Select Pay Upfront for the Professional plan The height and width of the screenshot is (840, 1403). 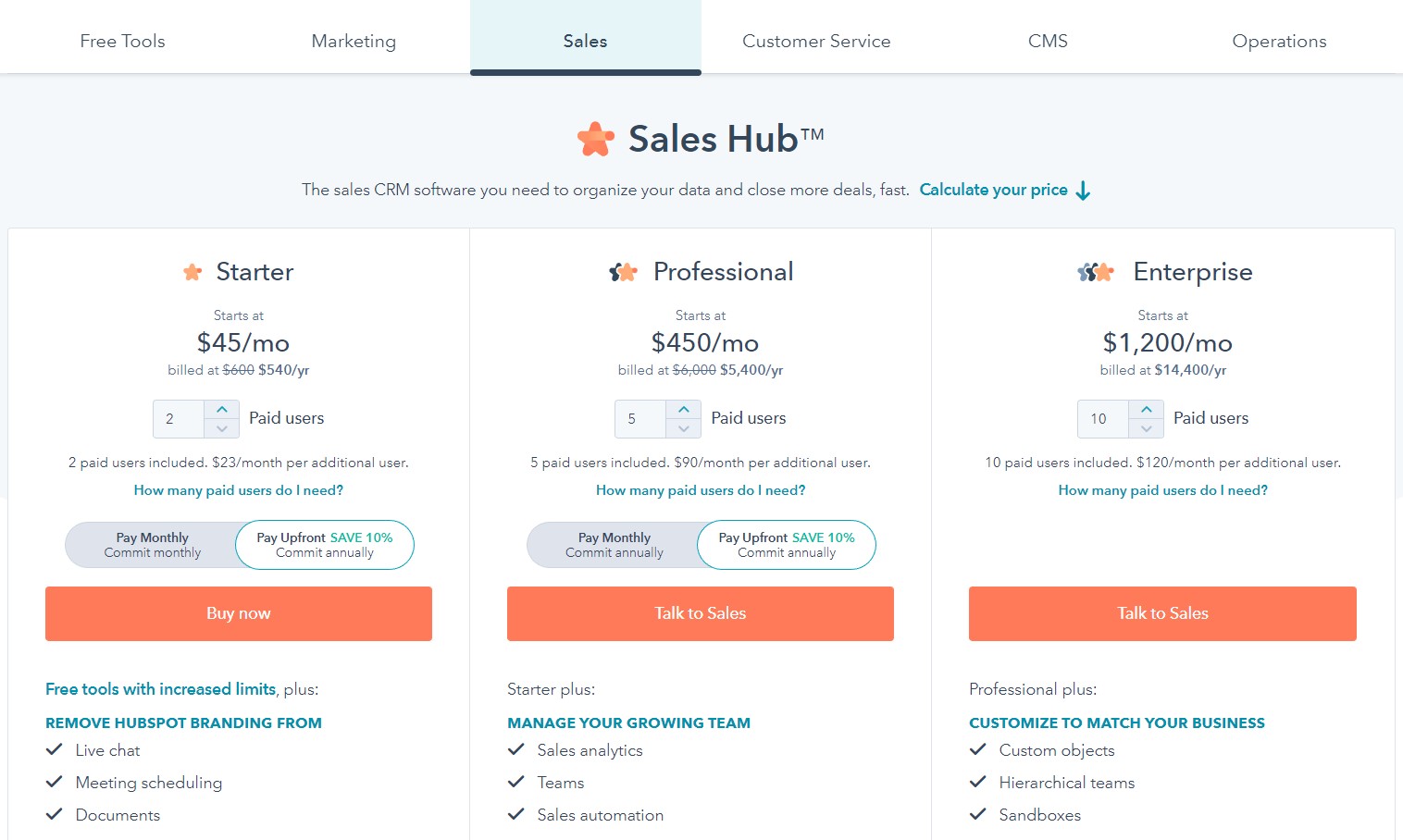tap(787, 545)
